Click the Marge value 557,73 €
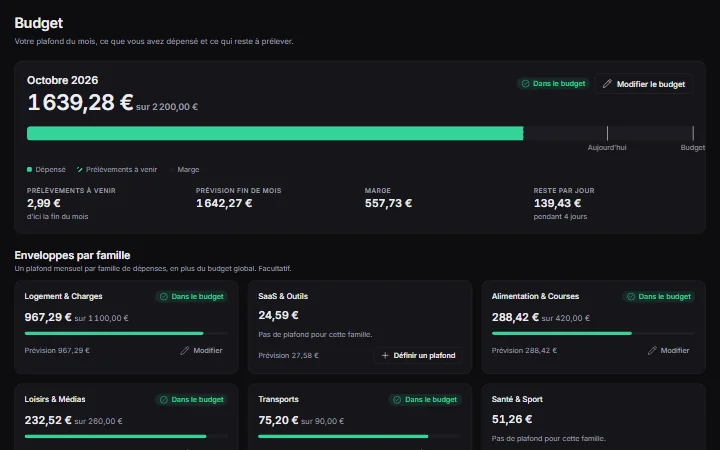 coord(388,203)
